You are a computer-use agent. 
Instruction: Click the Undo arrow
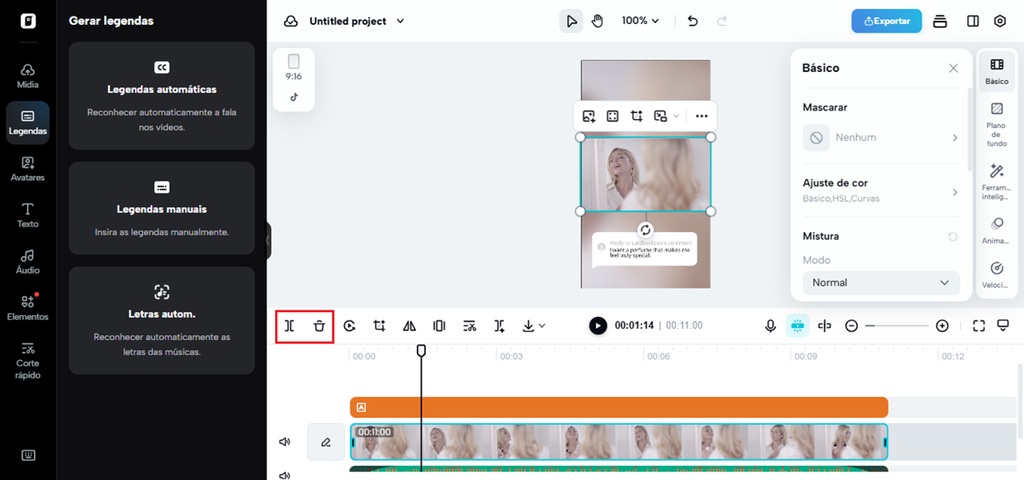(x=693, y=21)
